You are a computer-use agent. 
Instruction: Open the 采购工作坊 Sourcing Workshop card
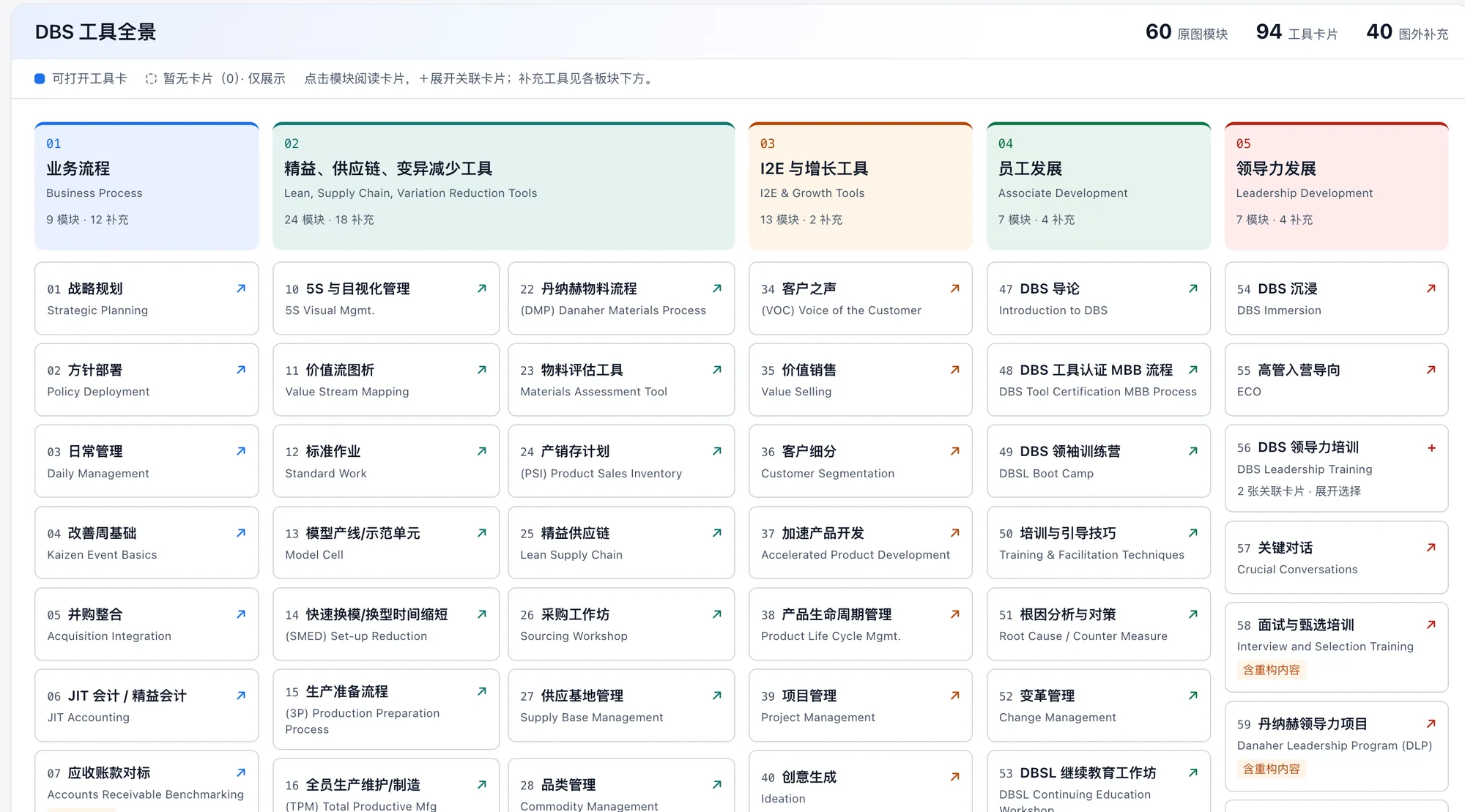(x=621, y=624)
